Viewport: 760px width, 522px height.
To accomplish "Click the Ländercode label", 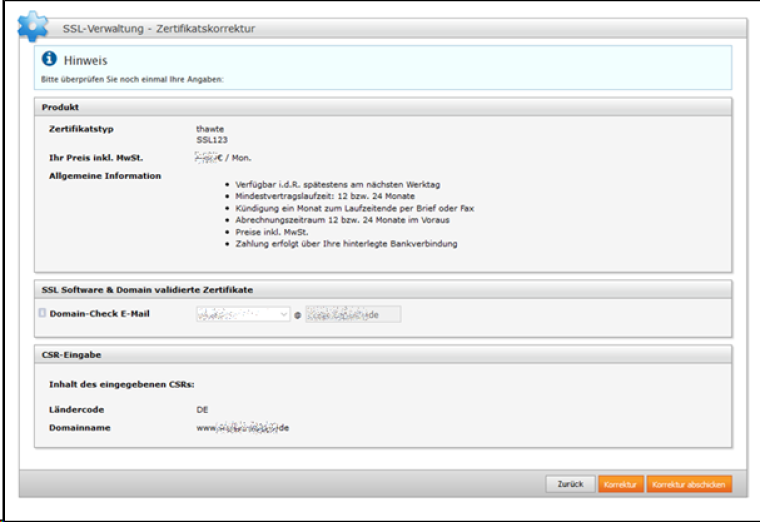I will pyautogui.click(x=77, y=410).
